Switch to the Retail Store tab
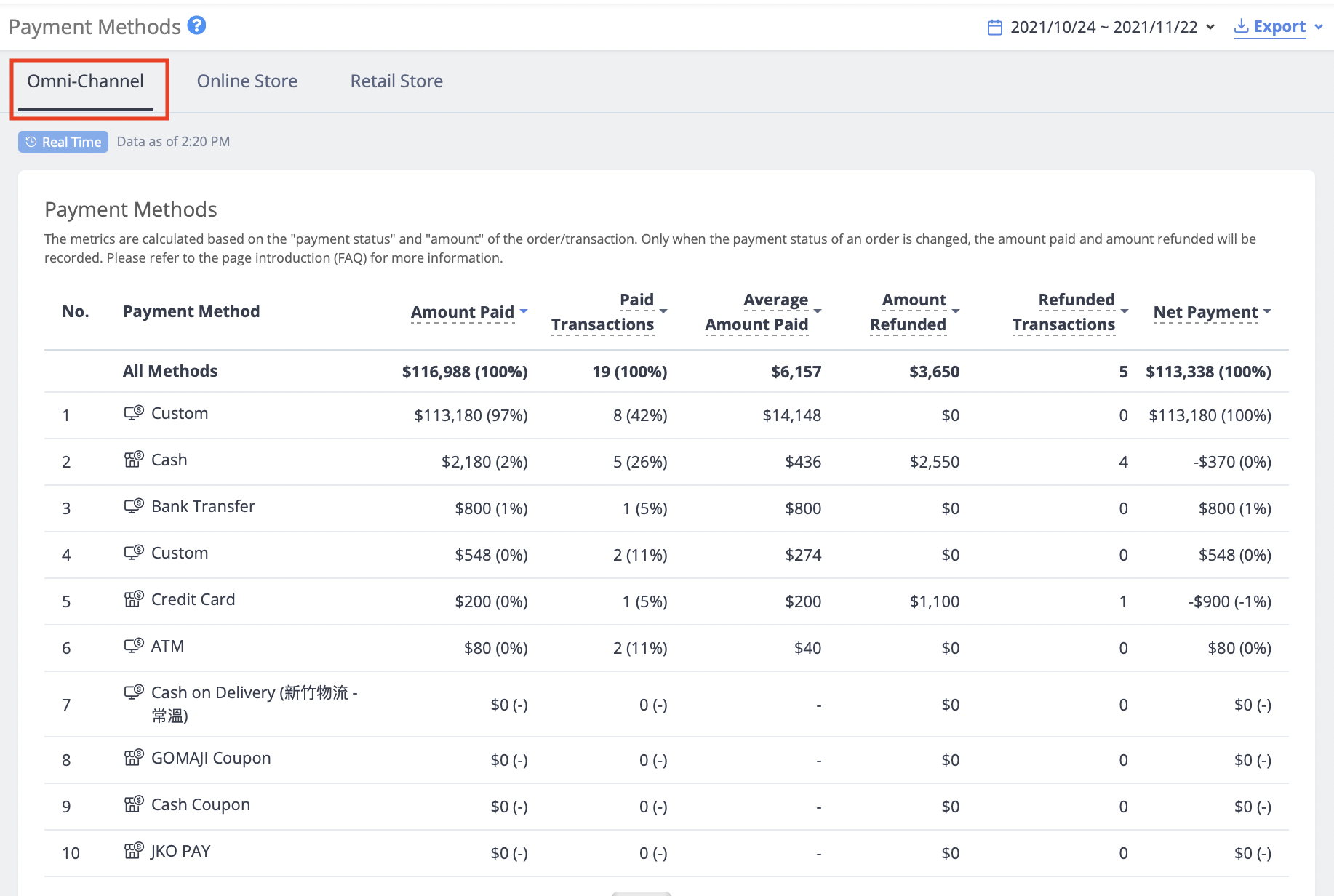Image resolution: width=1334 pixels, height=896 pixels. tap(396, 81)
